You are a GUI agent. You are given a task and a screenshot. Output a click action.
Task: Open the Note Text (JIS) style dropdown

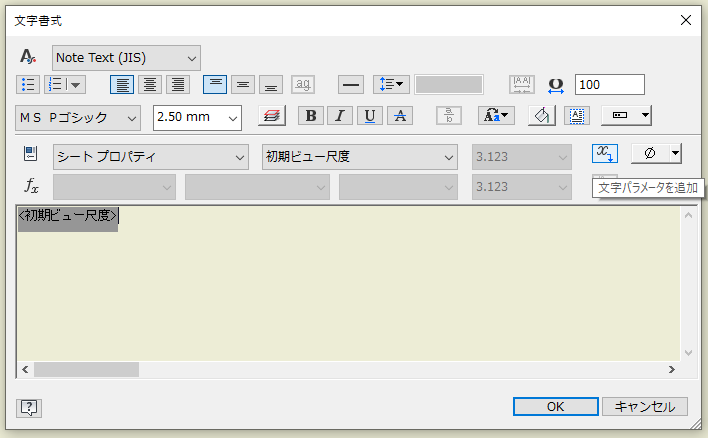click(126, 58)
